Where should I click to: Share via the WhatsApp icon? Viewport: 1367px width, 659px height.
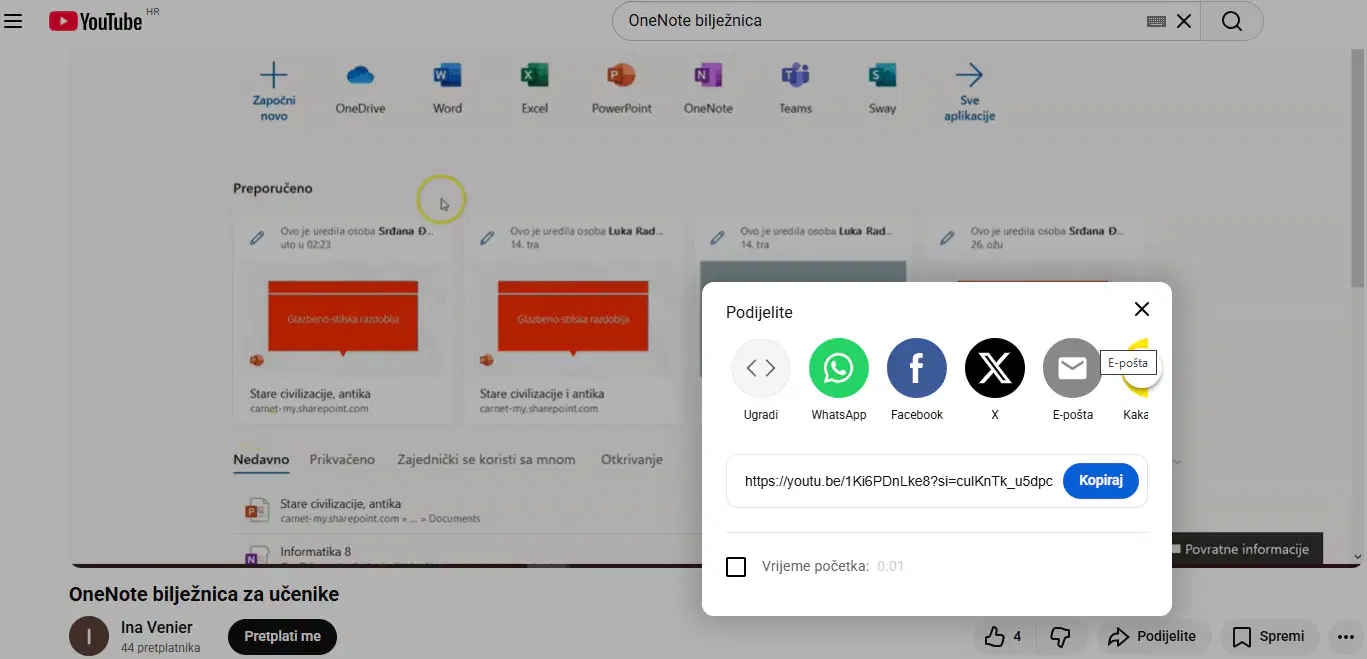[x=839, y=368]
